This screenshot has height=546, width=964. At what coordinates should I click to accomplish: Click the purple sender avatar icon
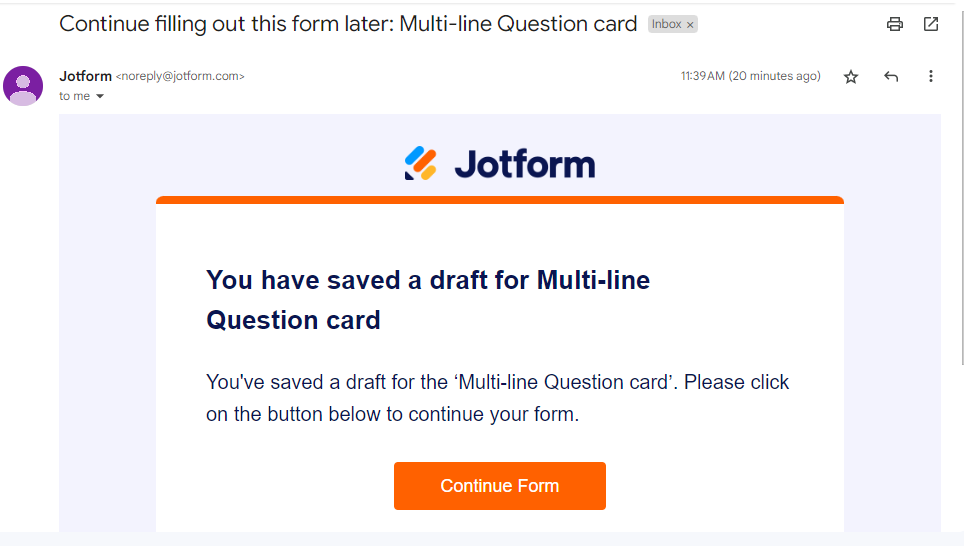(23, 86)
